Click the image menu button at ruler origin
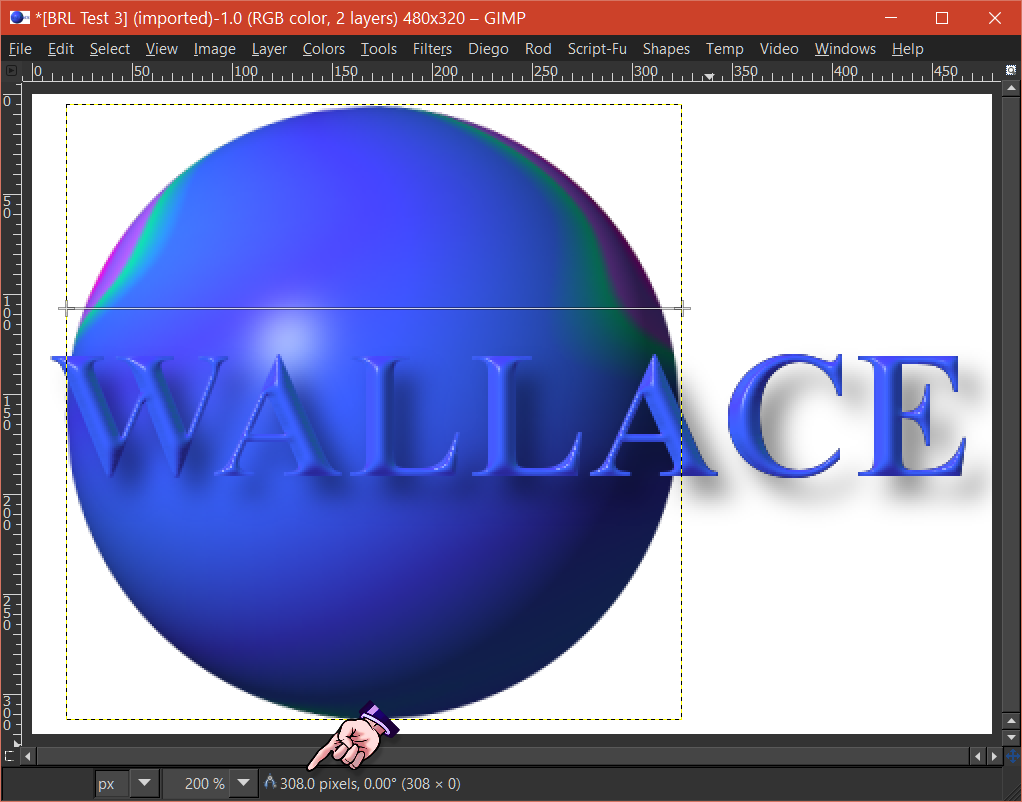1022x802 pixels. [11, 70]
